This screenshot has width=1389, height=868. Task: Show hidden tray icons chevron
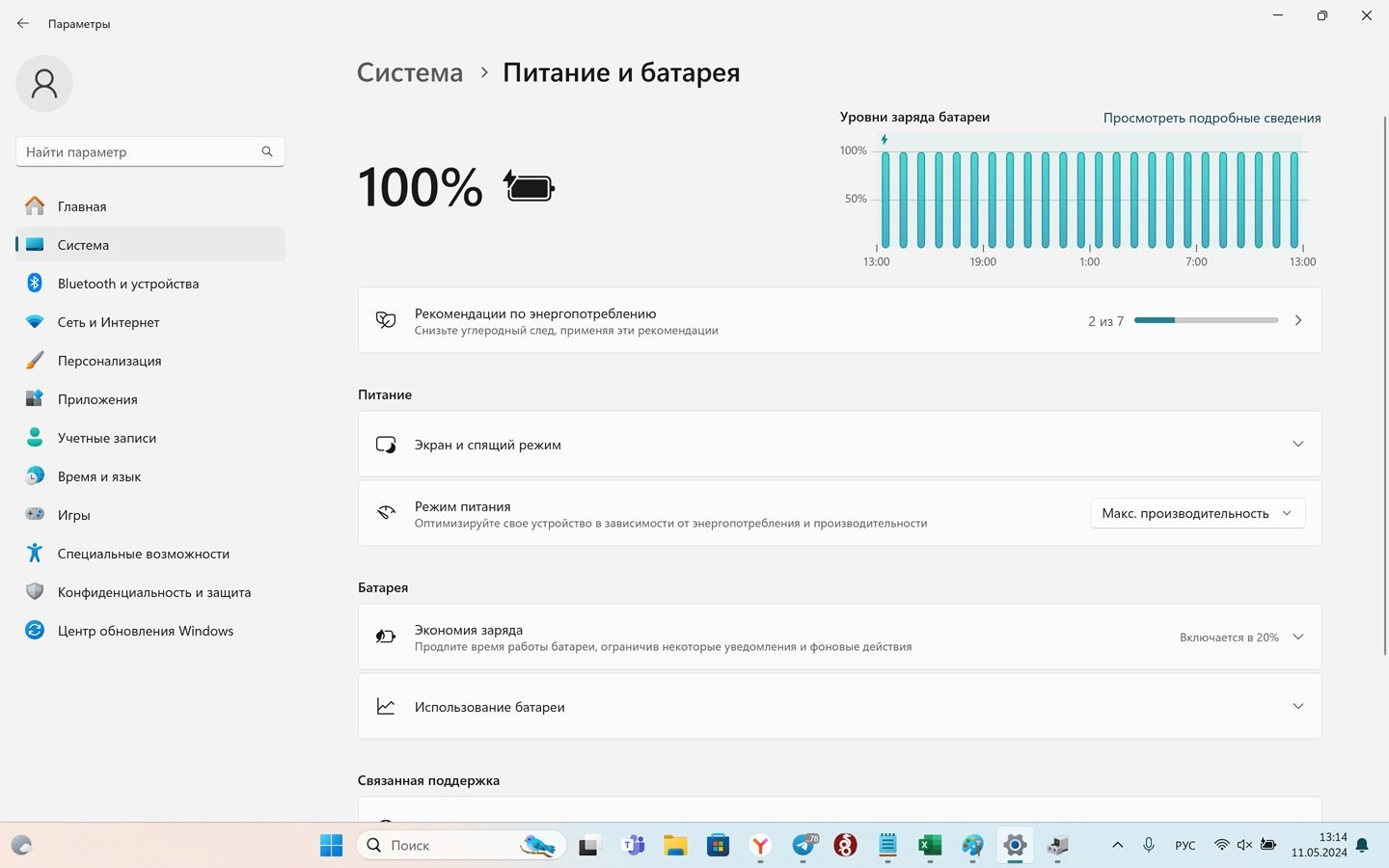pos(1117,845)
